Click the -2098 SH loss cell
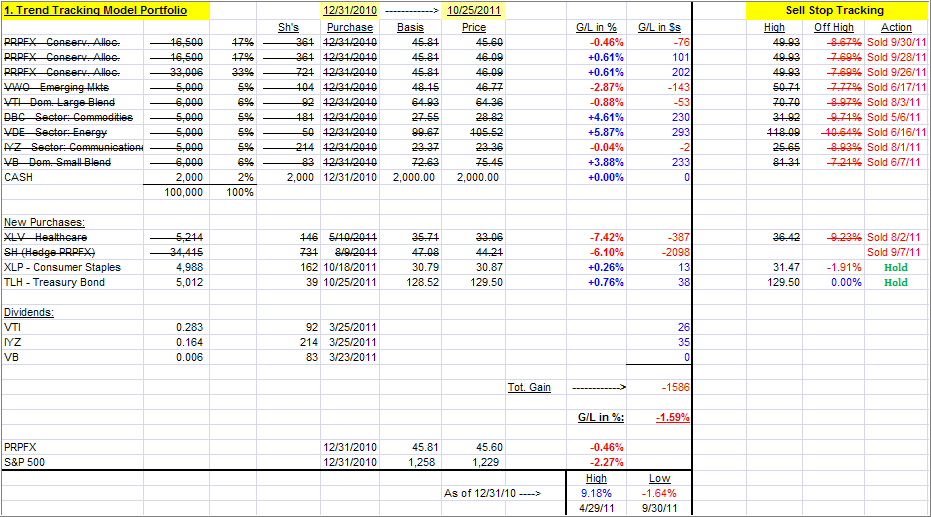Image resolution: width=931 pixels, height=517 pixels. click(x=676, y=252)
